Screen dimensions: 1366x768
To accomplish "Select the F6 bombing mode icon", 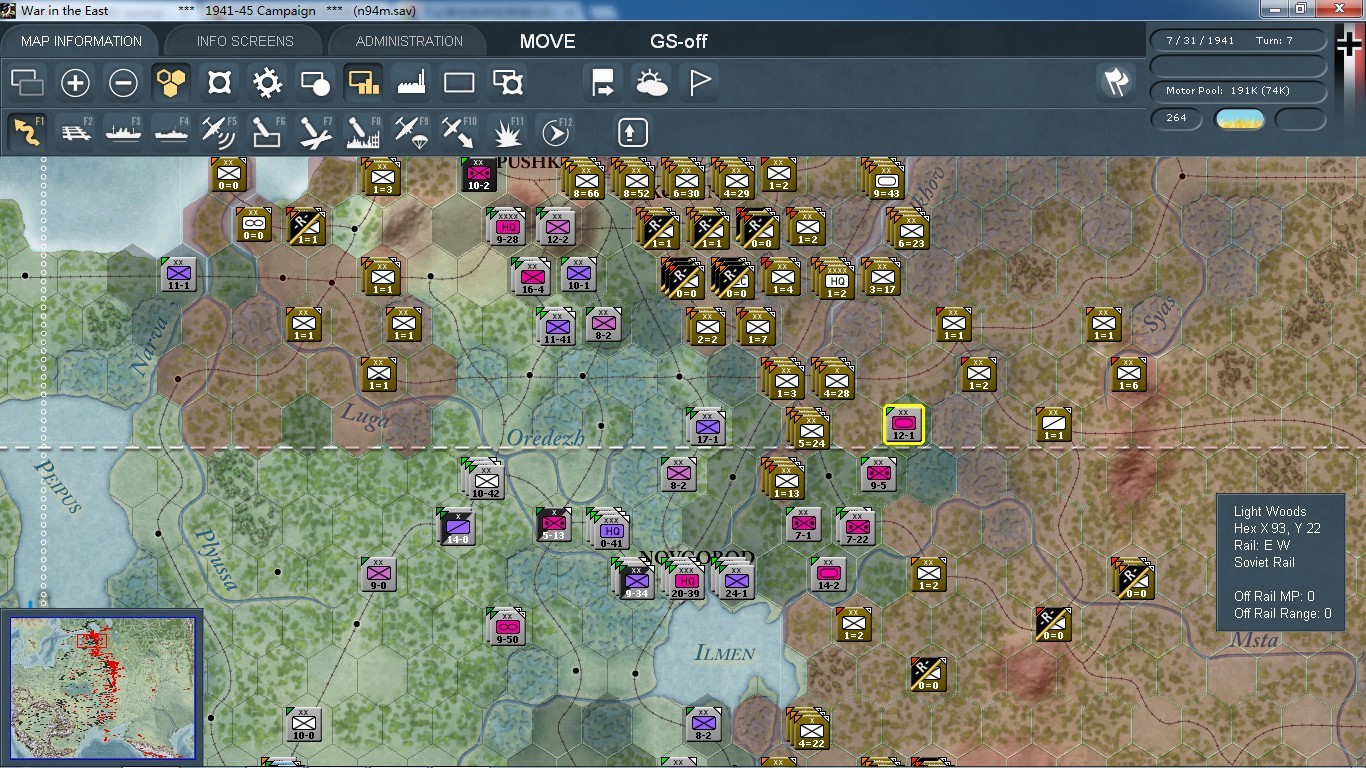I will [267, 132].
